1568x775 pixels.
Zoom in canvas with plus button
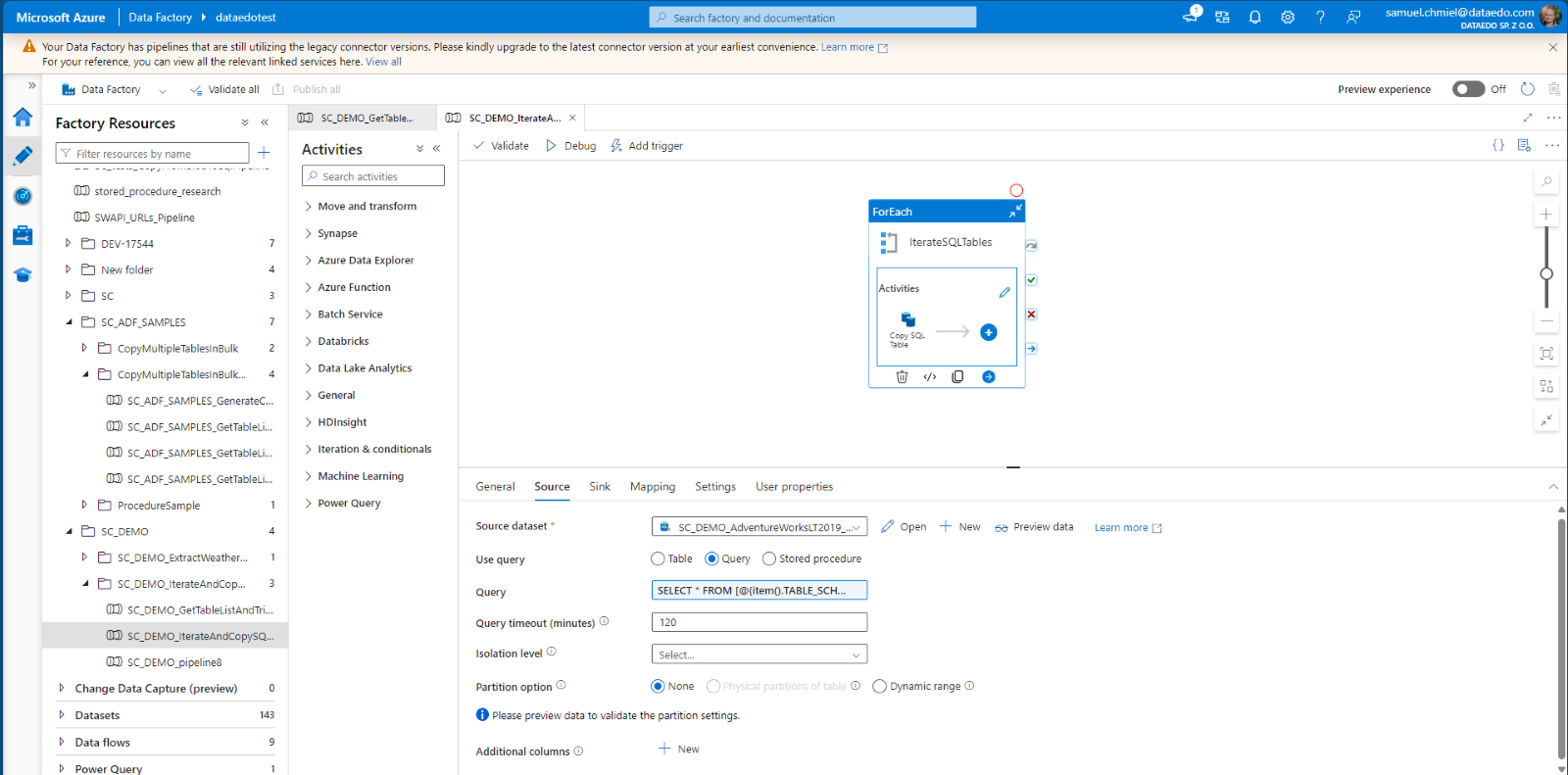click(1546, 214)
